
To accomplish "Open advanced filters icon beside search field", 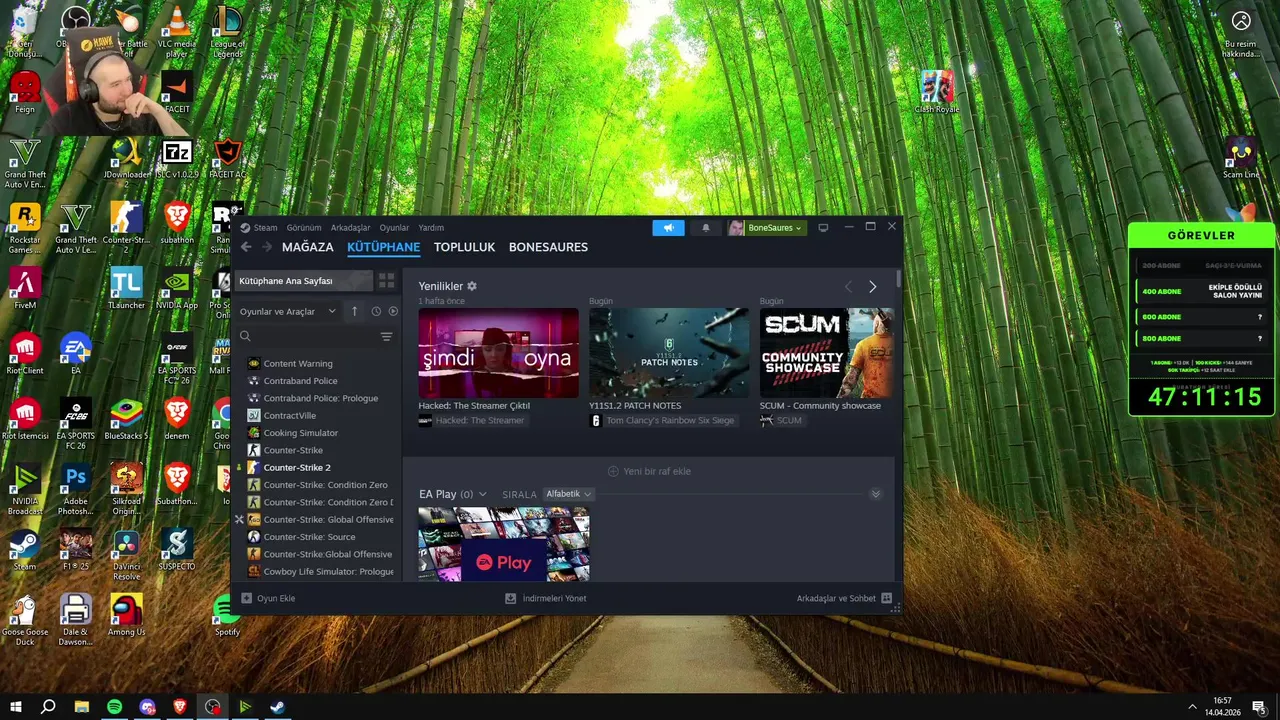I will (386, 337).
